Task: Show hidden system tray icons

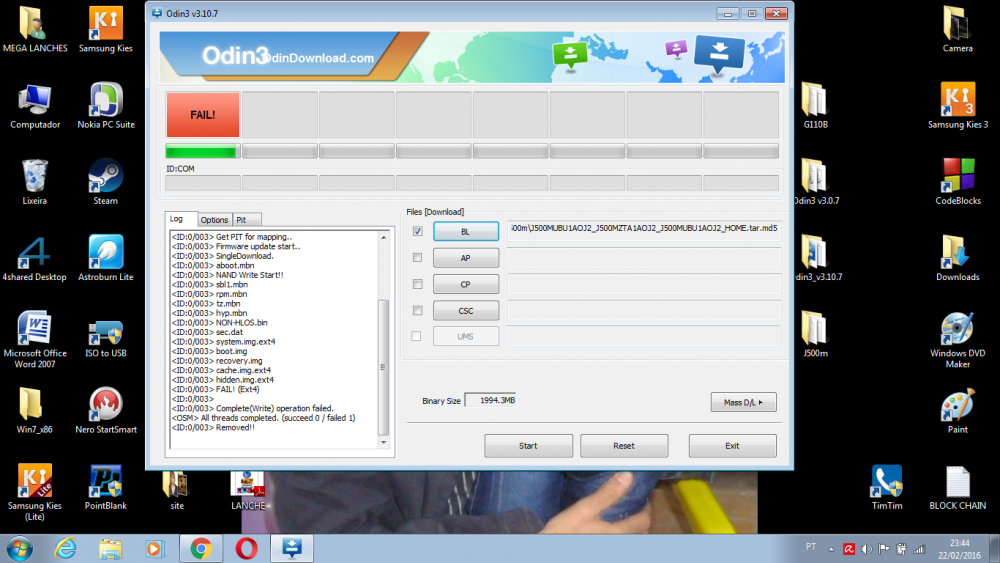Action: 831,549
